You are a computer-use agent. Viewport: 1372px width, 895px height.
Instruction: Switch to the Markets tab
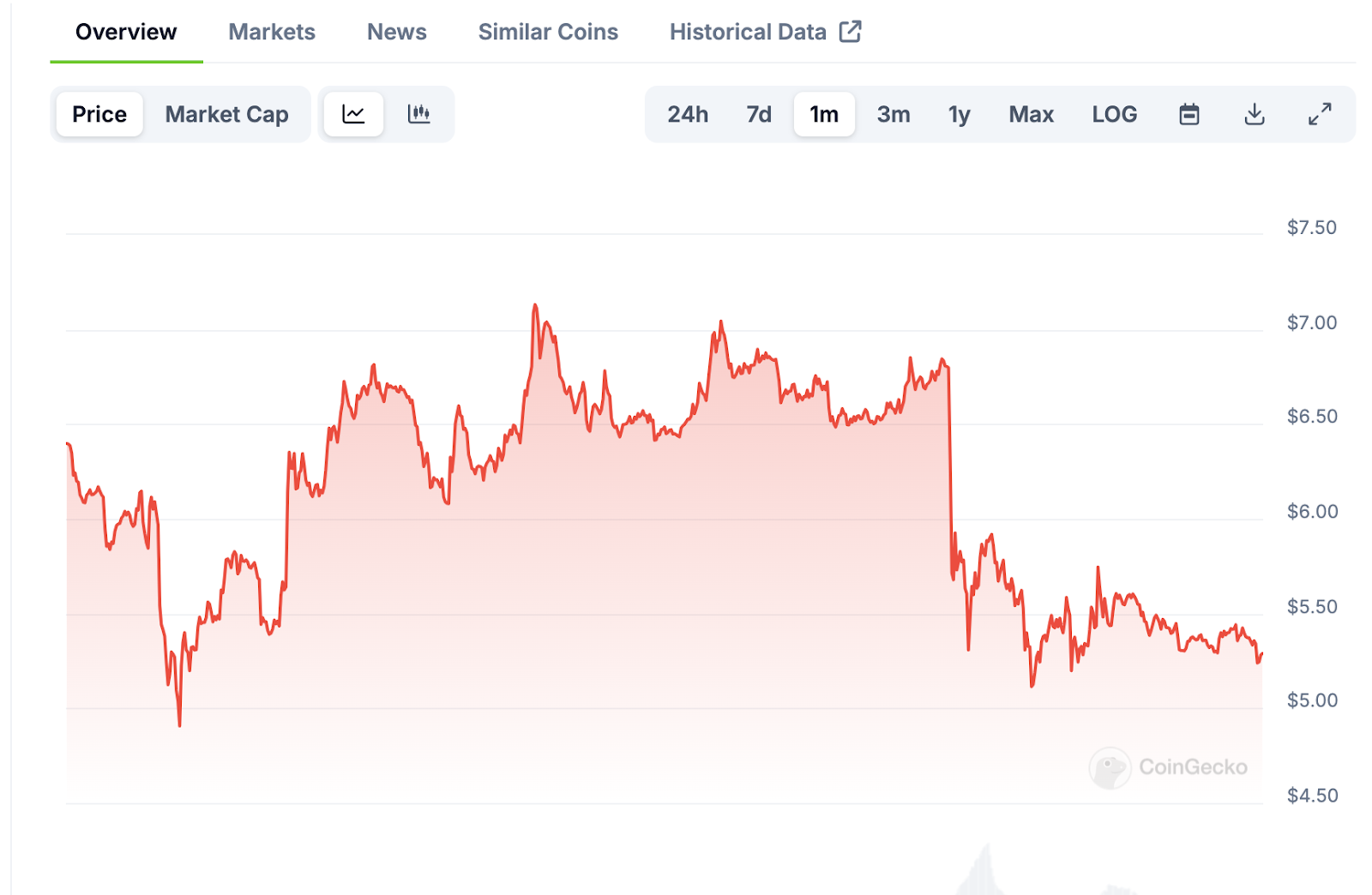pos(272,32)
